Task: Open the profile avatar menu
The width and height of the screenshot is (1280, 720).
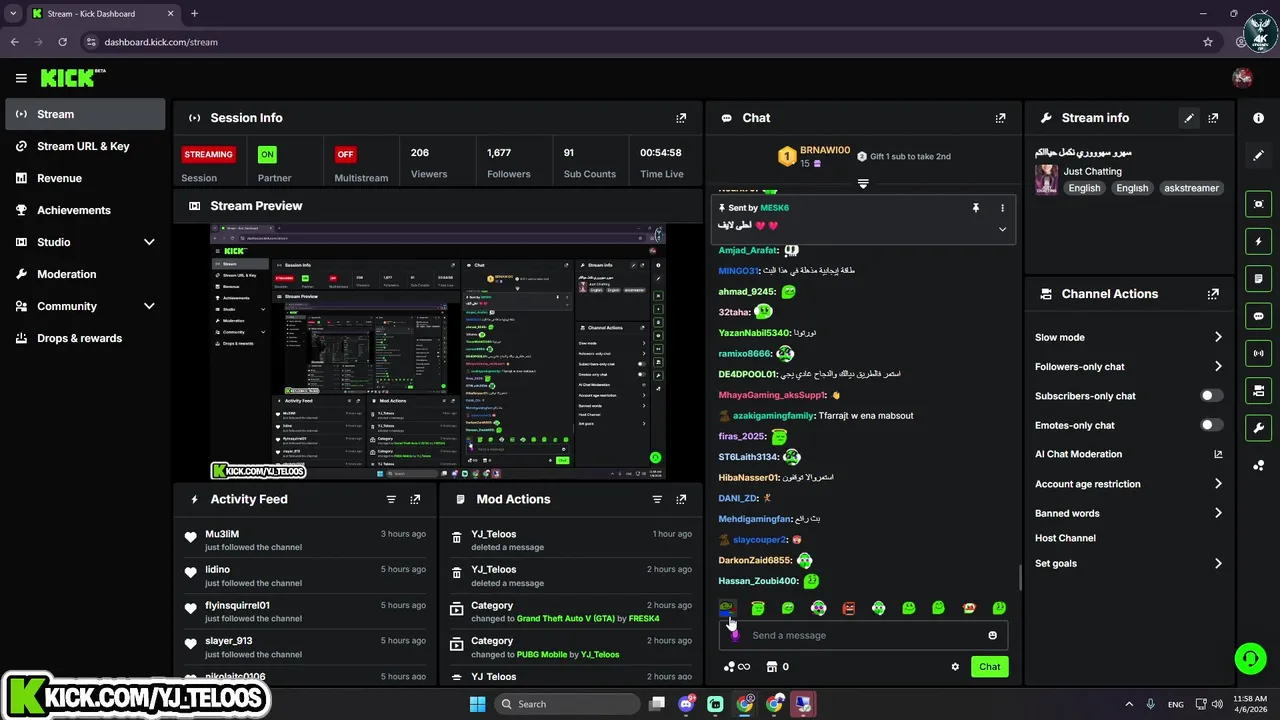Action: [x=1242, y=78]
